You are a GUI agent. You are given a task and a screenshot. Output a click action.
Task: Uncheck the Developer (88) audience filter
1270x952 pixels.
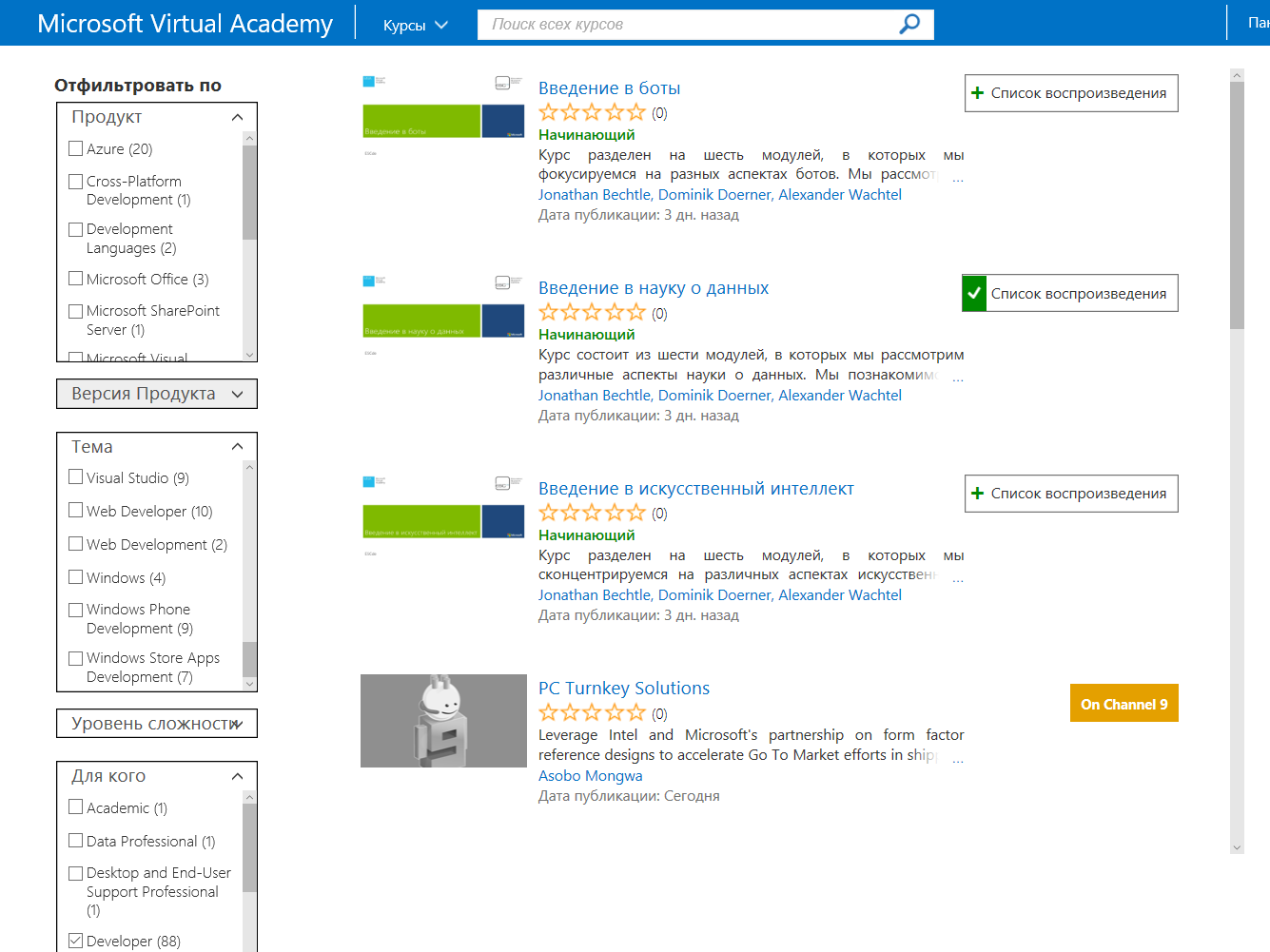[76, 941]
